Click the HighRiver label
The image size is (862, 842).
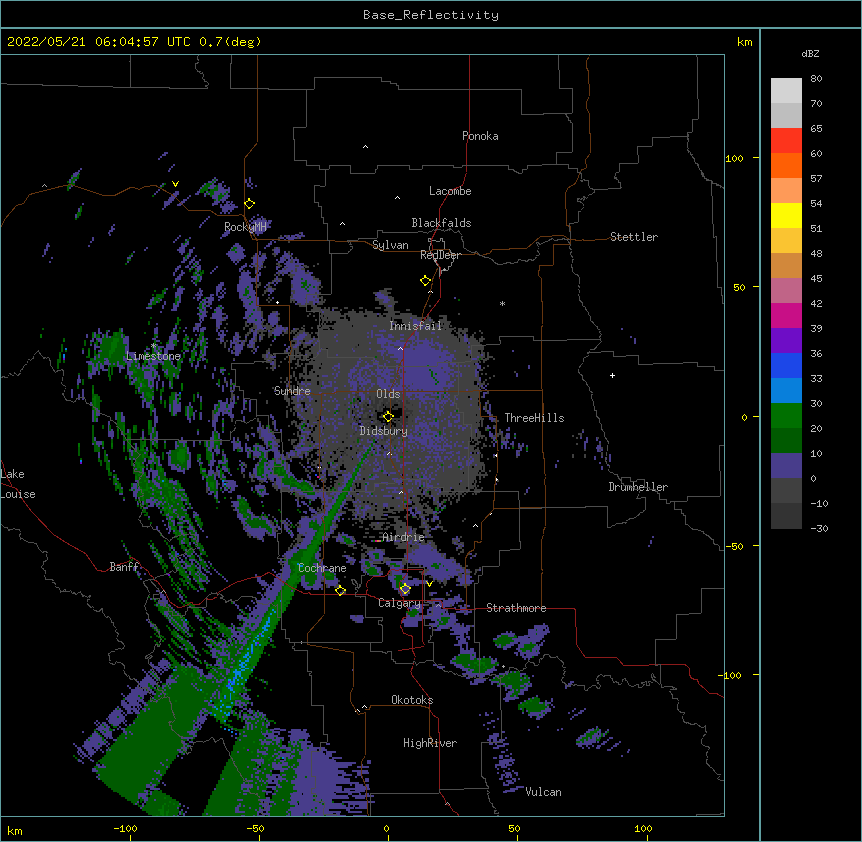(x=429, y=743)
